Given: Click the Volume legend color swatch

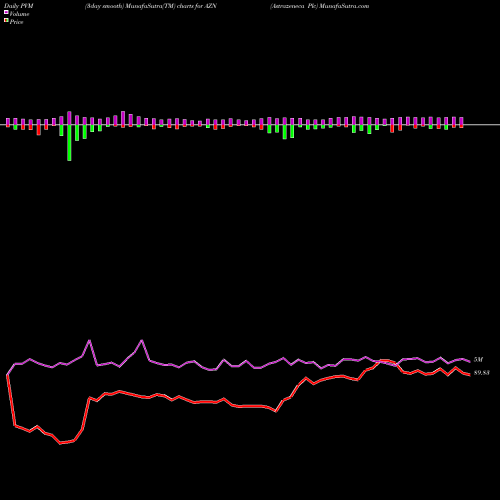Looking at the screenshot, I should click(6, 12).
